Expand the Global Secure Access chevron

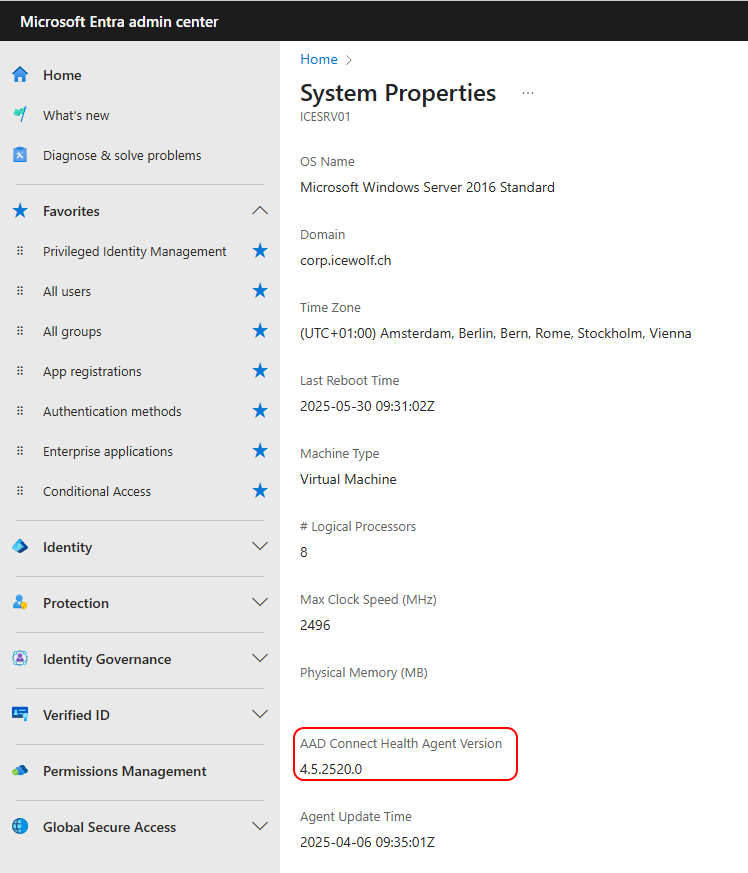coord(260,826)
